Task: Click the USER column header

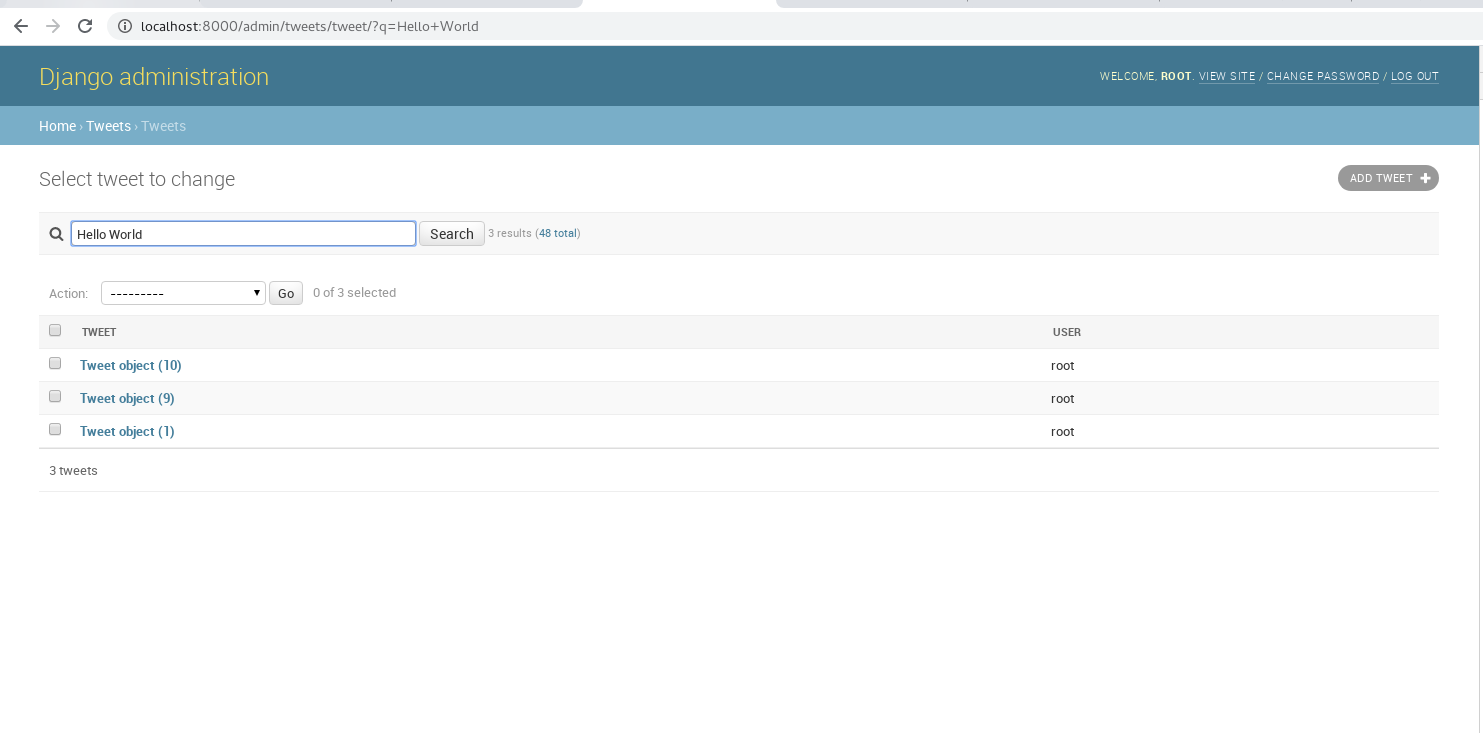Action: (x=1067, y=332)
